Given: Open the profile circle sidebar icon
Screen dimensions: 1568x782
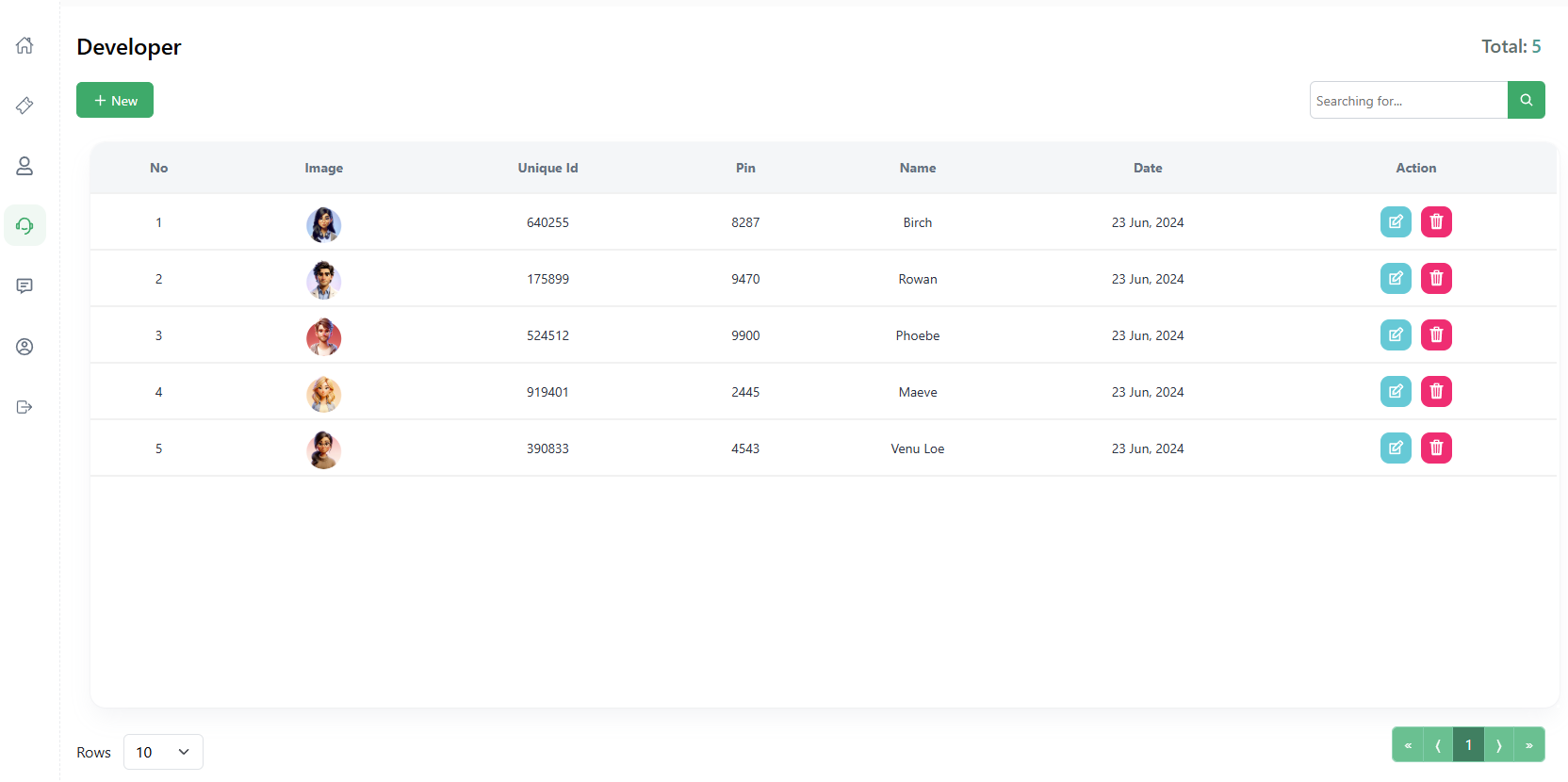Looking at the screenshot, I should tap(24, 347).
